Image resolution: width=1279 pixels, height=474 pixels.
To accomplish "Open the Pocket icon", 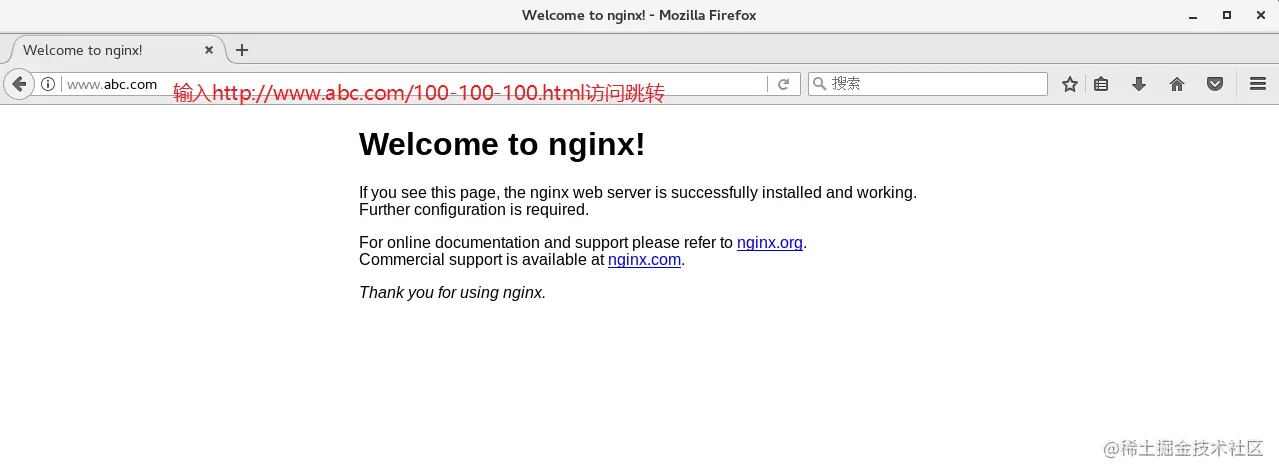I will tap(1215, 84).
